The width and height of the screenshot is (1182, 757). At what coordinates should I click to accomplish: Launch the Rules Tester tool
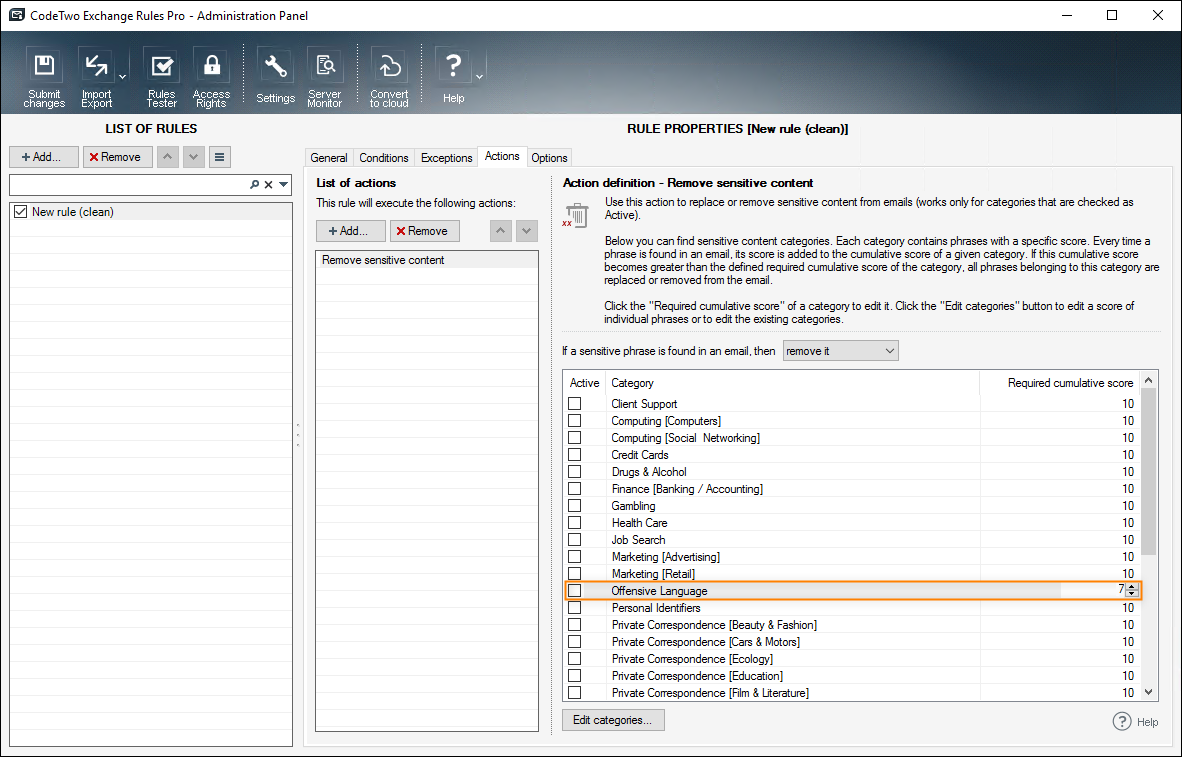point(161,77)
